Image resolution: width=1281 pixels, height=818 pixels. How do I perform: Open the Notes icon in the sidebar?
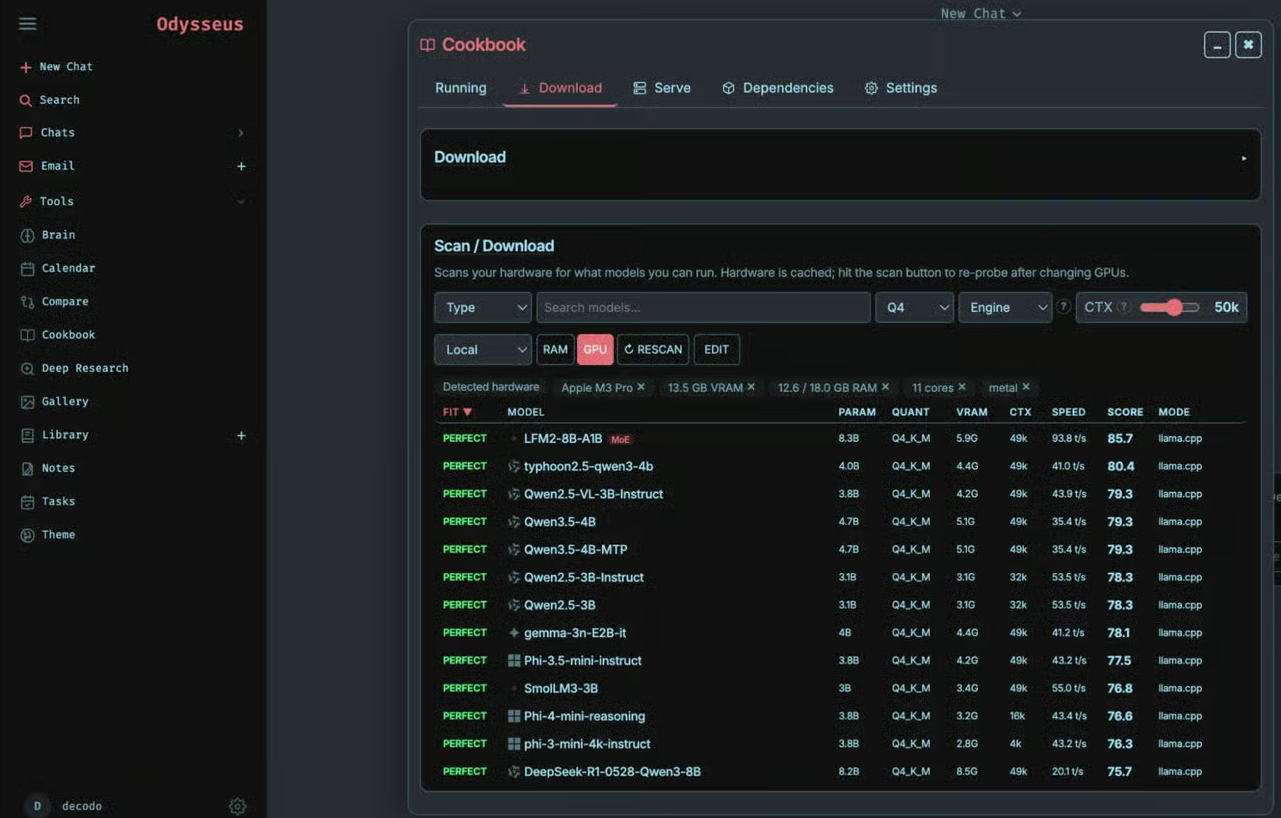click(27, 469)
